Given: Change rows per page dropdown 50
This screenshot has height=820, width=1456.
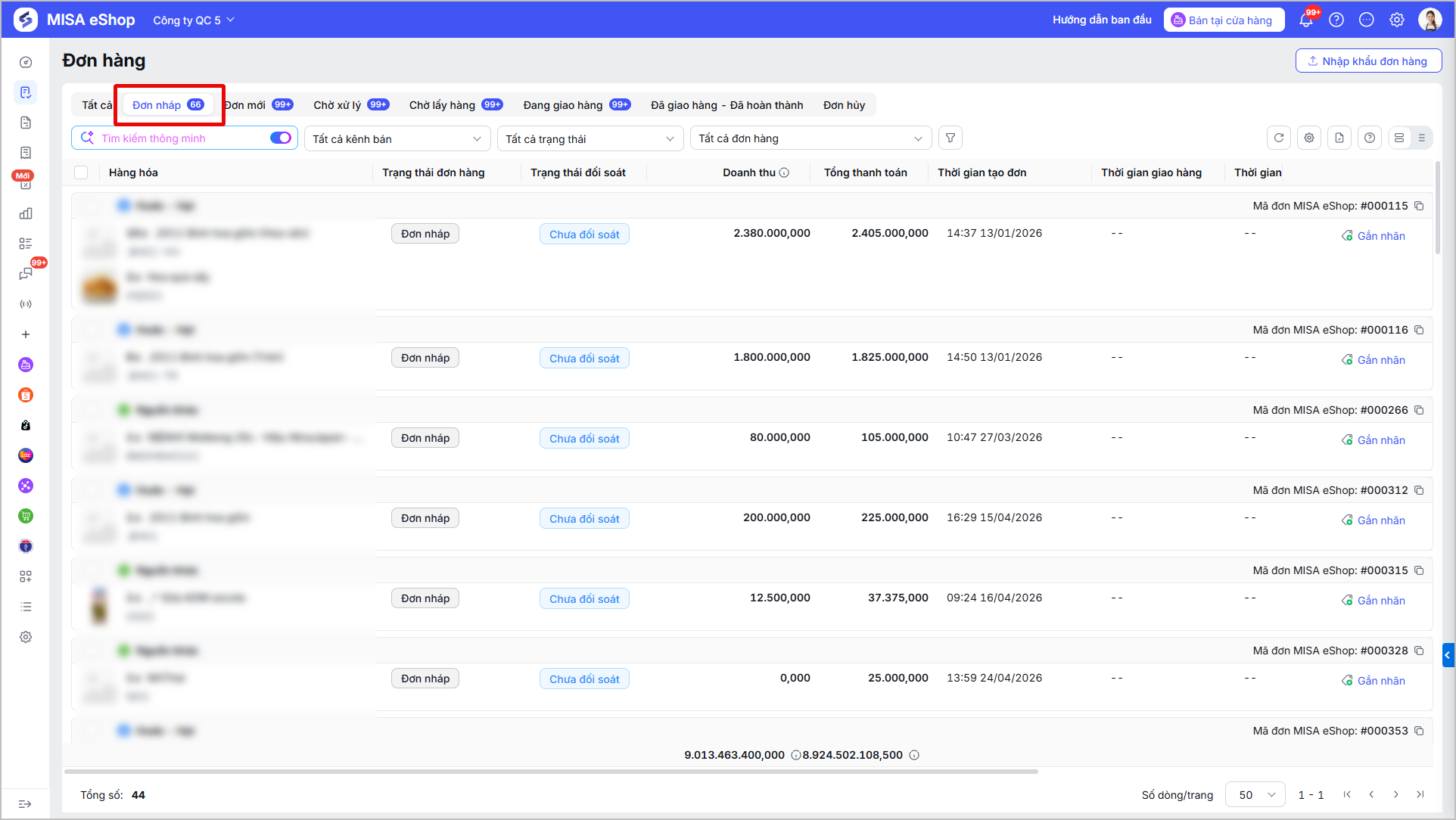Looking at the screenshot, I should click(x=1255, y=794).
